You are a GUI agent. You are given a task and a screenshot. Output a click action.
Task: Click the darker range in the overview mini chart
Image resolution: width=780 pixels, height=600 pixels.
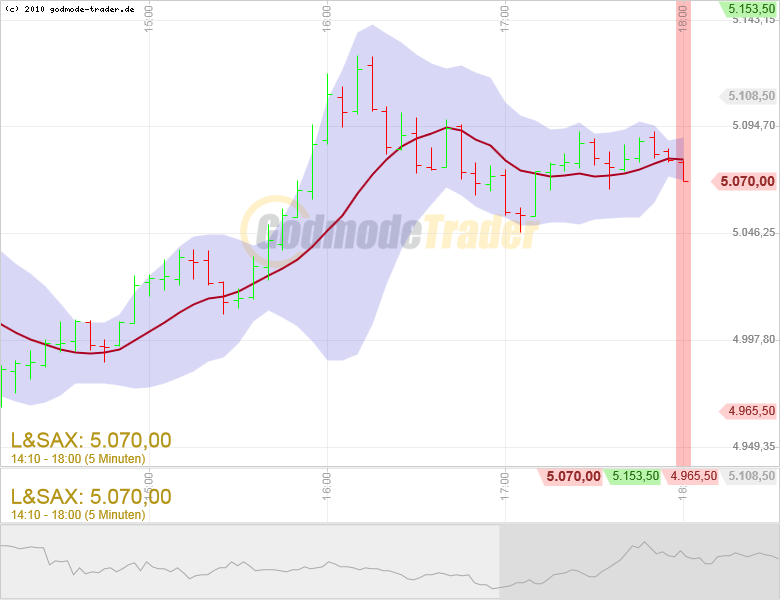(x=639, y=562)
